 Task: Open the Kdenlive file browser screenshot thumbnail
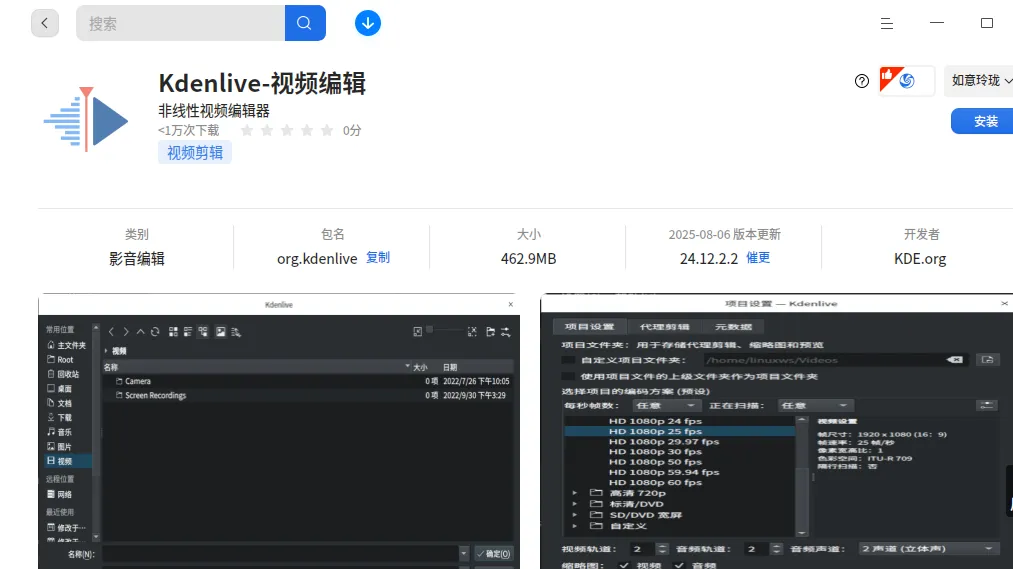[x=279, y=431]
